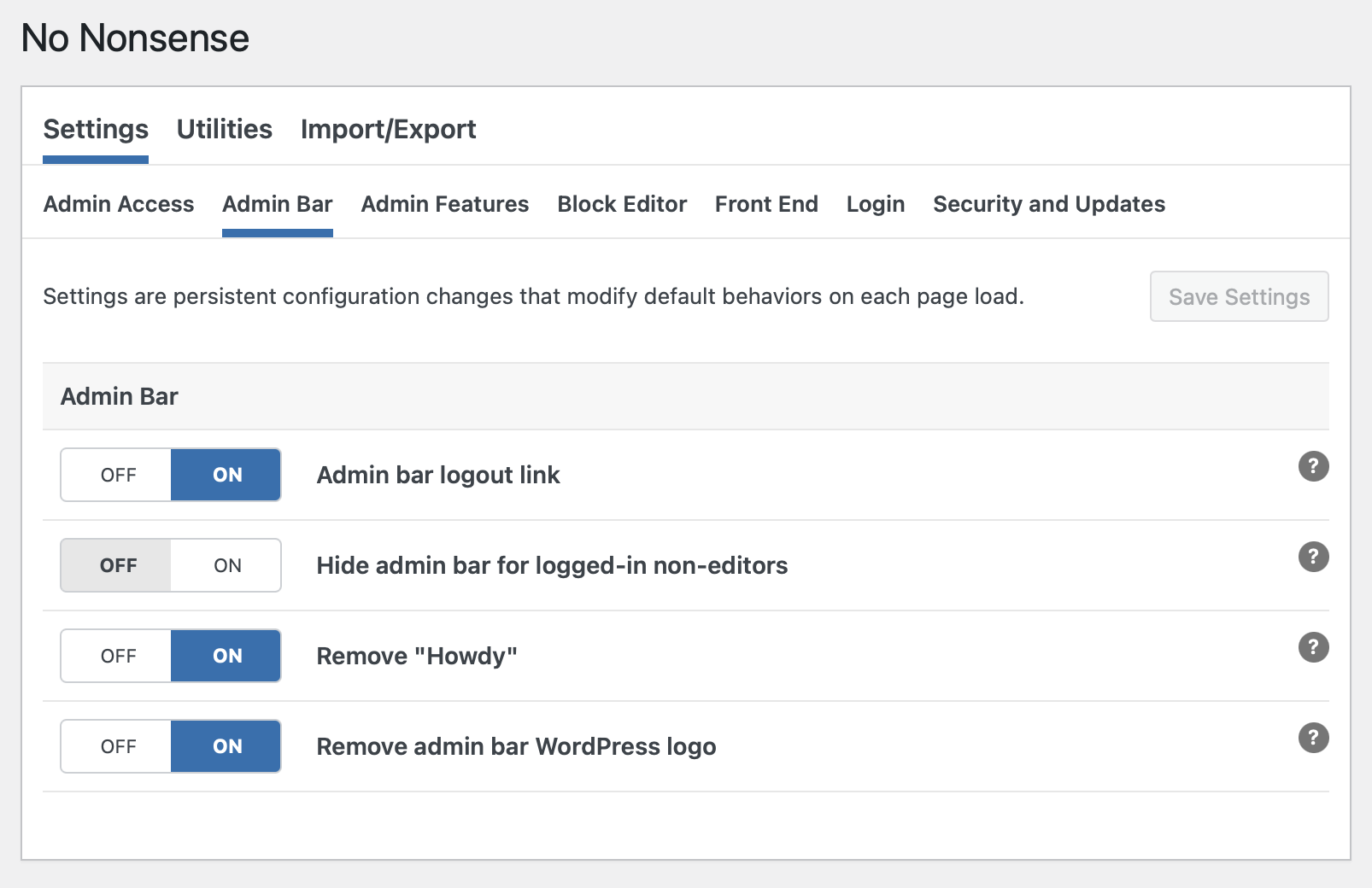
Task: Disable Remove admin bar WordPress logo
Action: click(x=118, y=746)
